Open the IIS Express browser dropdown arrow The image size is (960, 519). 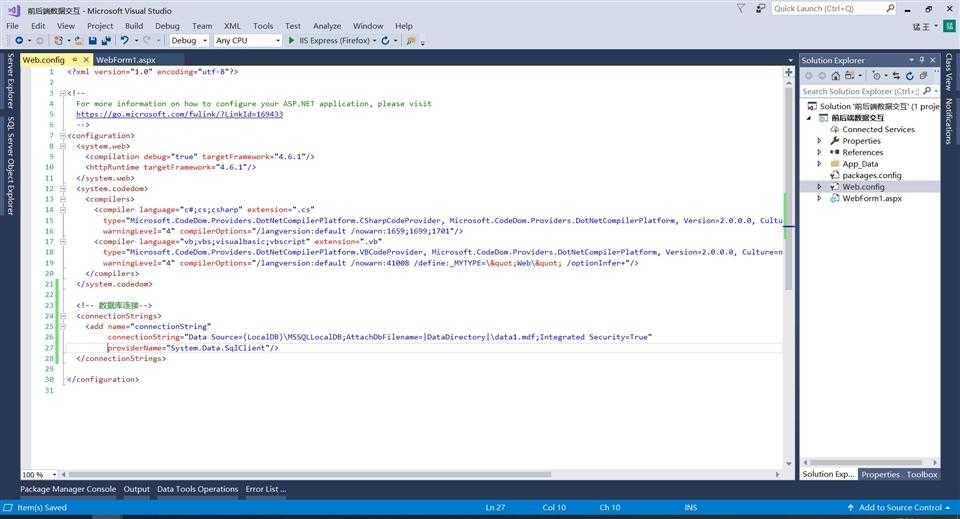[375, 40]
